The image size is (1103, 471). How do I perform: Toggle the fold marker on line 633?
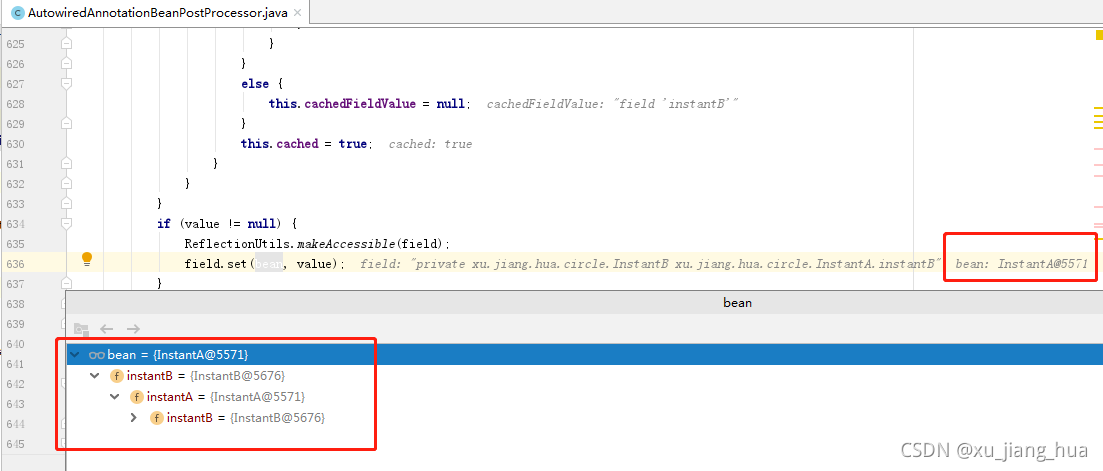(x=66, y=204)
